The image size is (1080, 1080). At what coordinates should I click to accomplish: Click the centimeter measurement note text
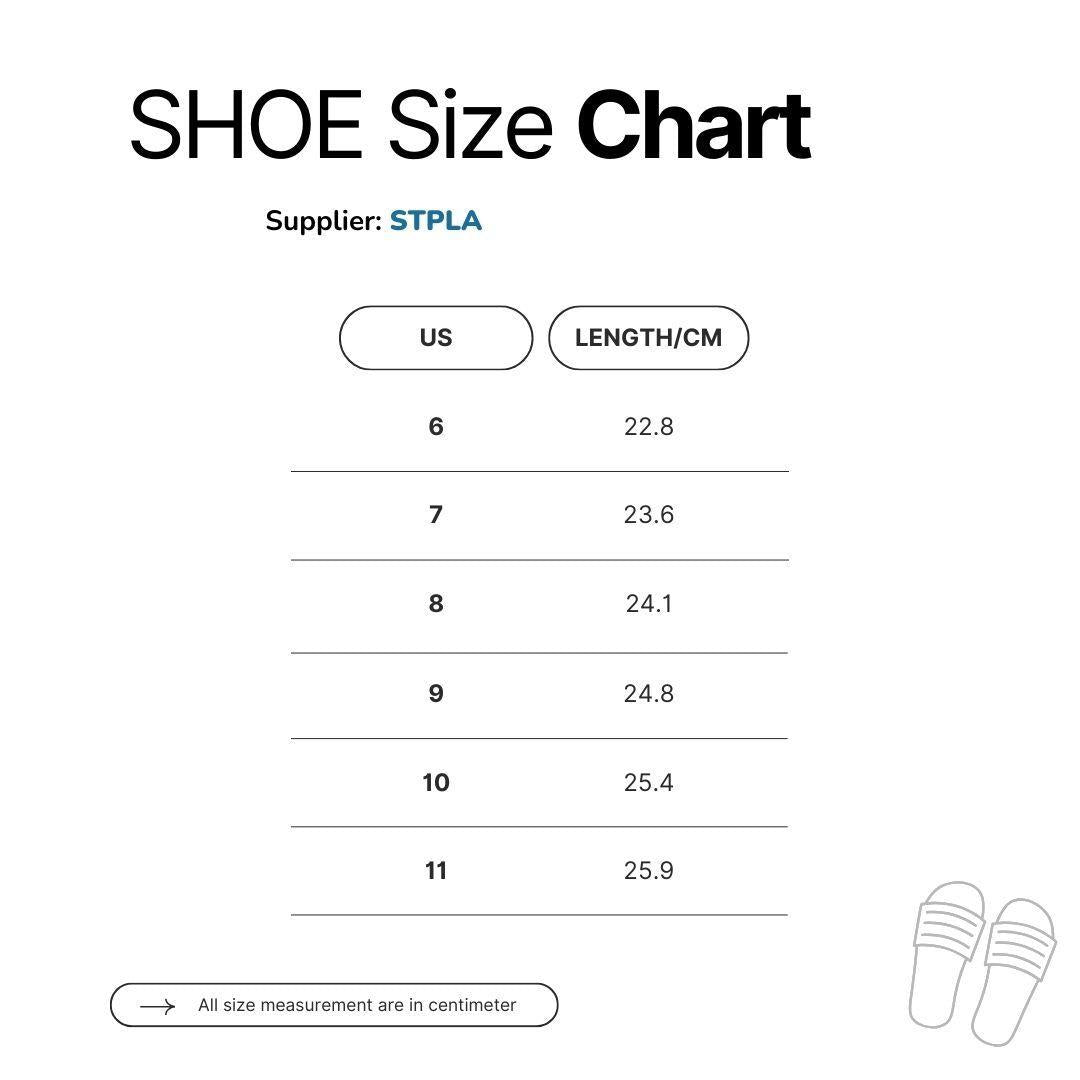(357, 1006)
